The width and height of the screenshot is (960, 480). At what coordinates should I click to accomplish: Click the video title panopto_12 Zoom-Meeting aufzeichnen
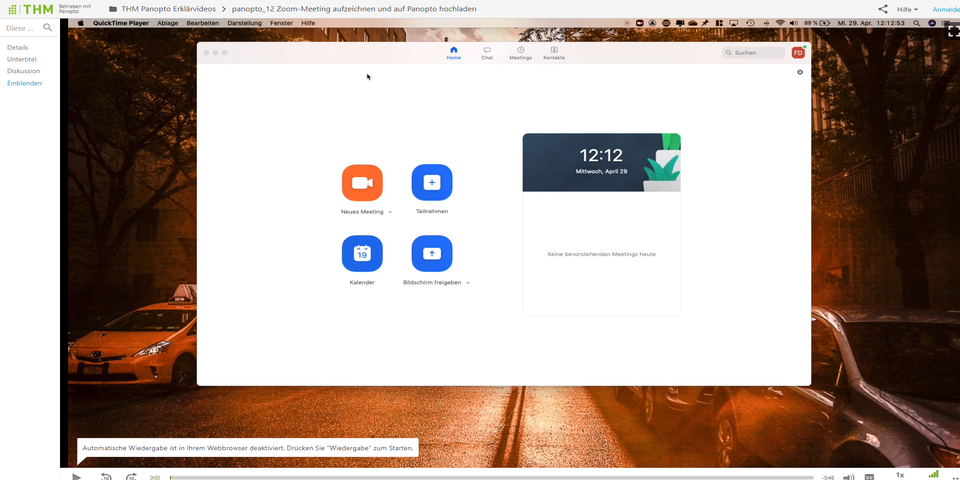coord(354,9)
